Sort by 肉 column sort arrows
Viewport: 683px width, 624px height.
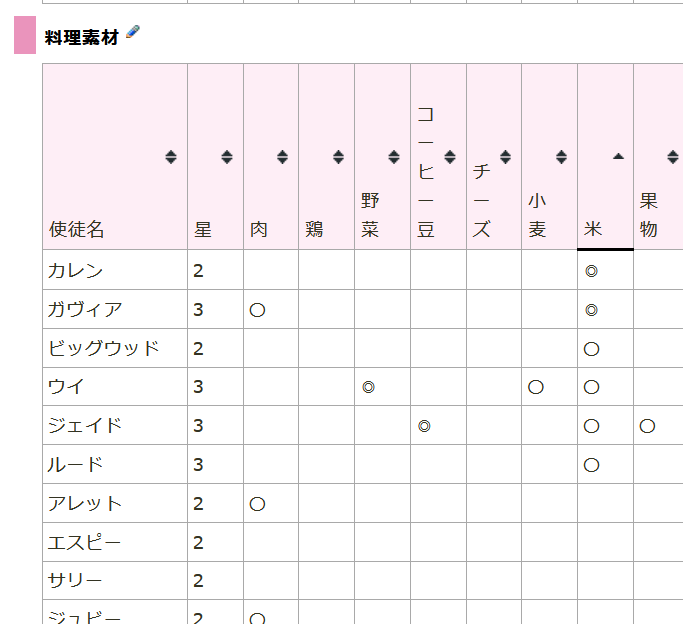pos(282,157)
